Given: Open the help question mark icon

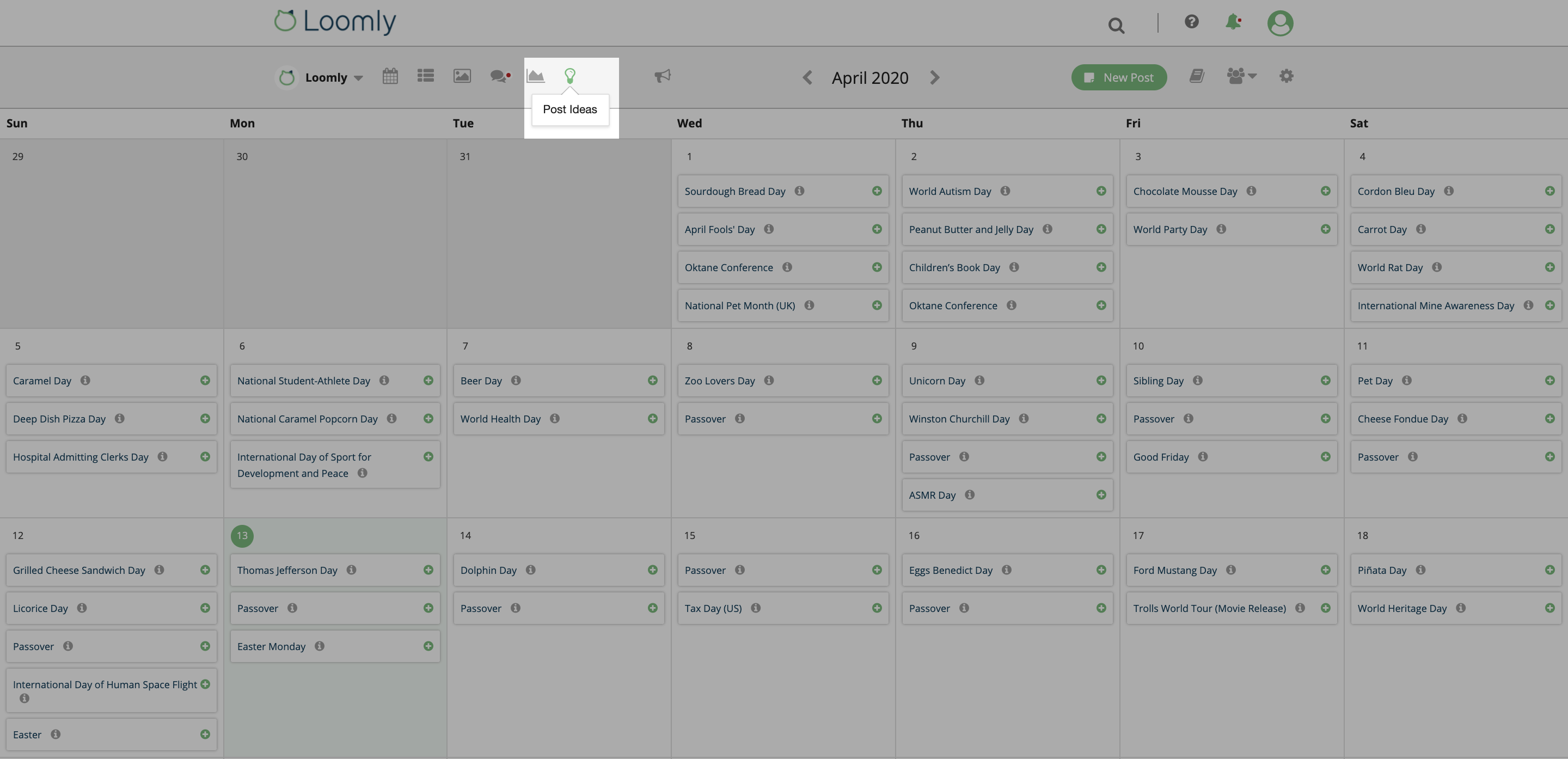Looking at the screenshot, I should tap(1191, 22).
